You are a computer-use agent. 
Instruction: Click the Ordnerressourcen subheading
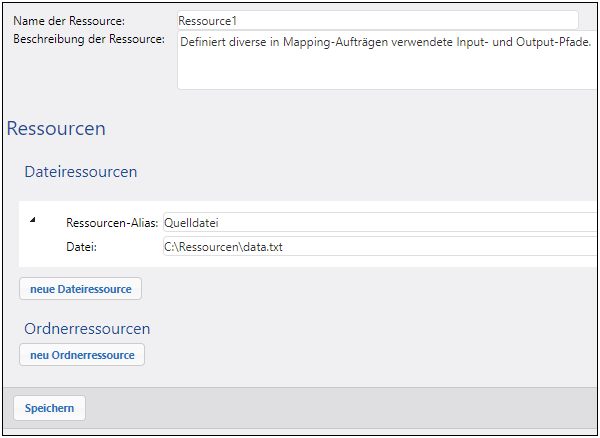click(x=88, y=328)
